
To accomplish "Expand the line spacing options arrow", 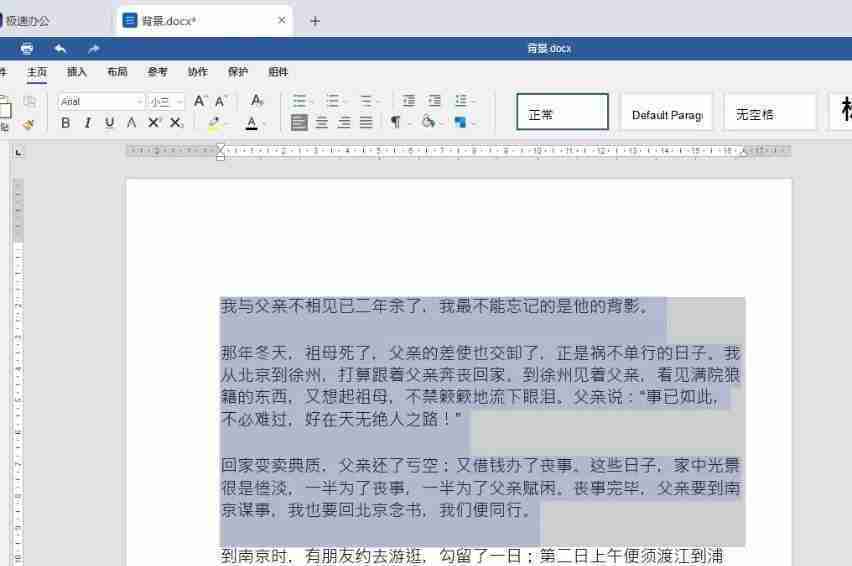I will coord(473,102).
